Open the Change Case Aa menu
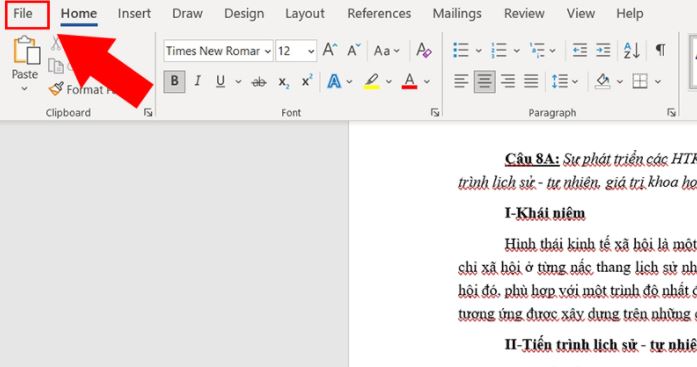The image size is (697, 367). [x=386, y=51]
